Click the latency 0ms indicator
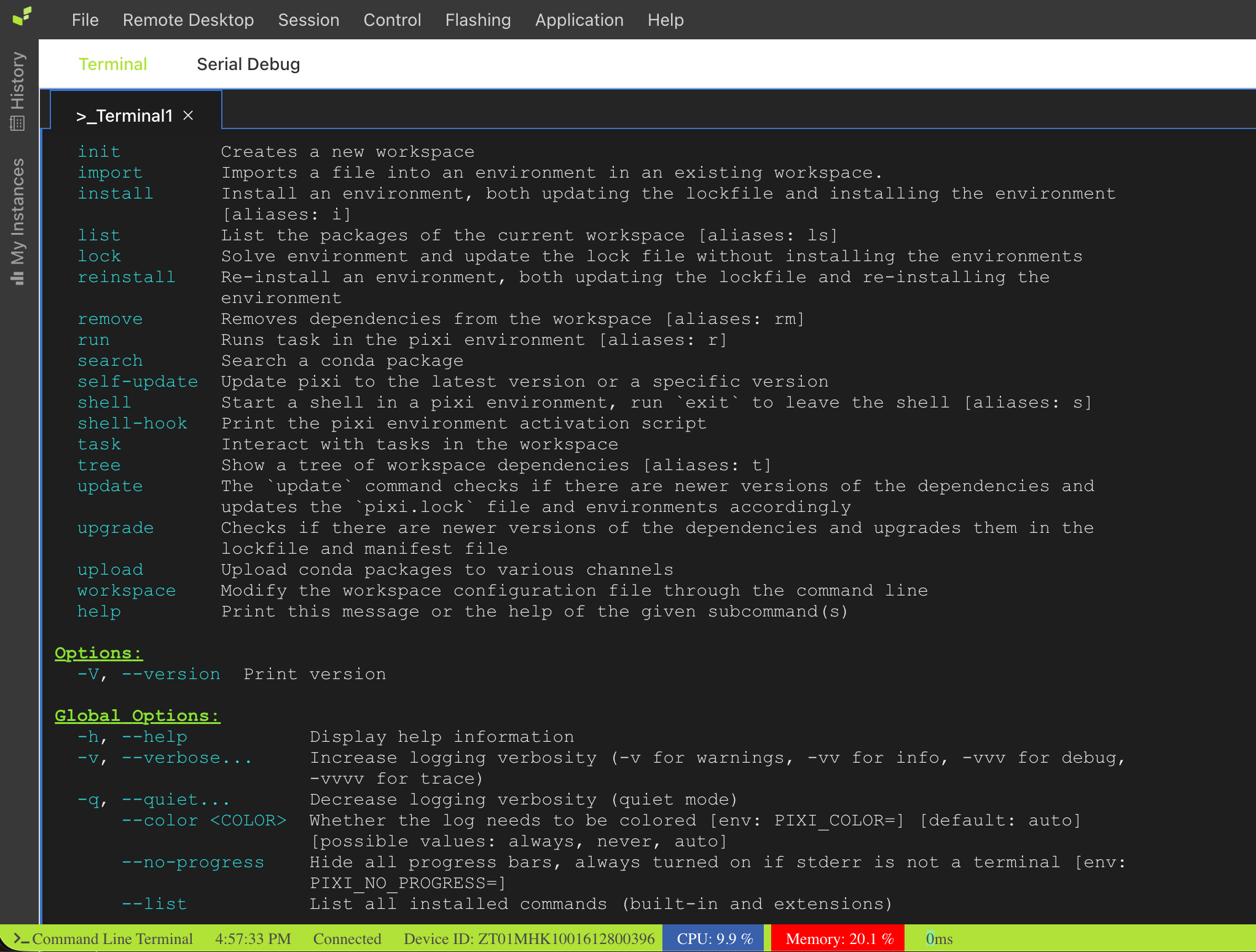 (939, 938)
